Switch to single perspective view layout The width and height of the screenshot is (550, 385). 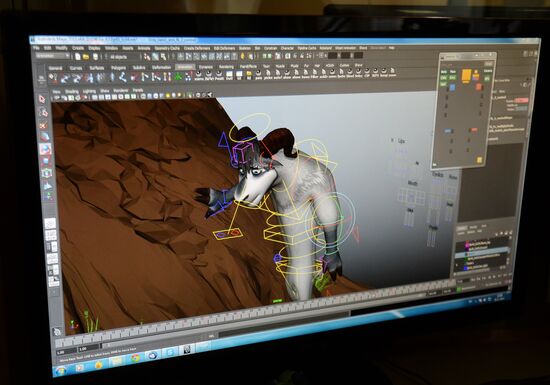coord(50,223)
